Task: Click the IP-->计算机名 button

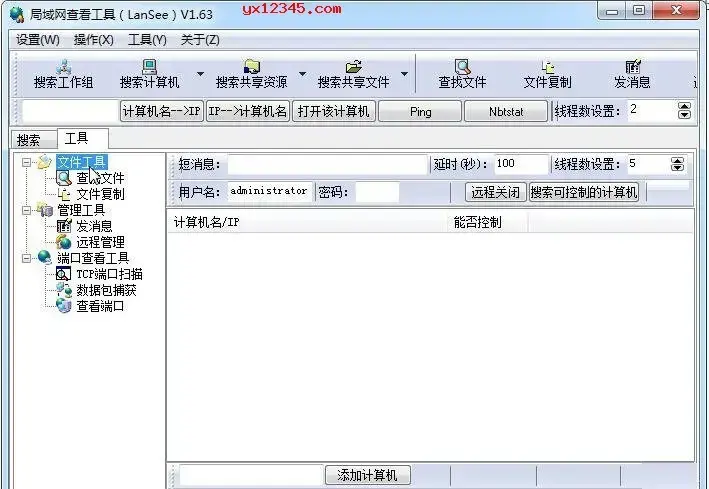Action: 248,111
